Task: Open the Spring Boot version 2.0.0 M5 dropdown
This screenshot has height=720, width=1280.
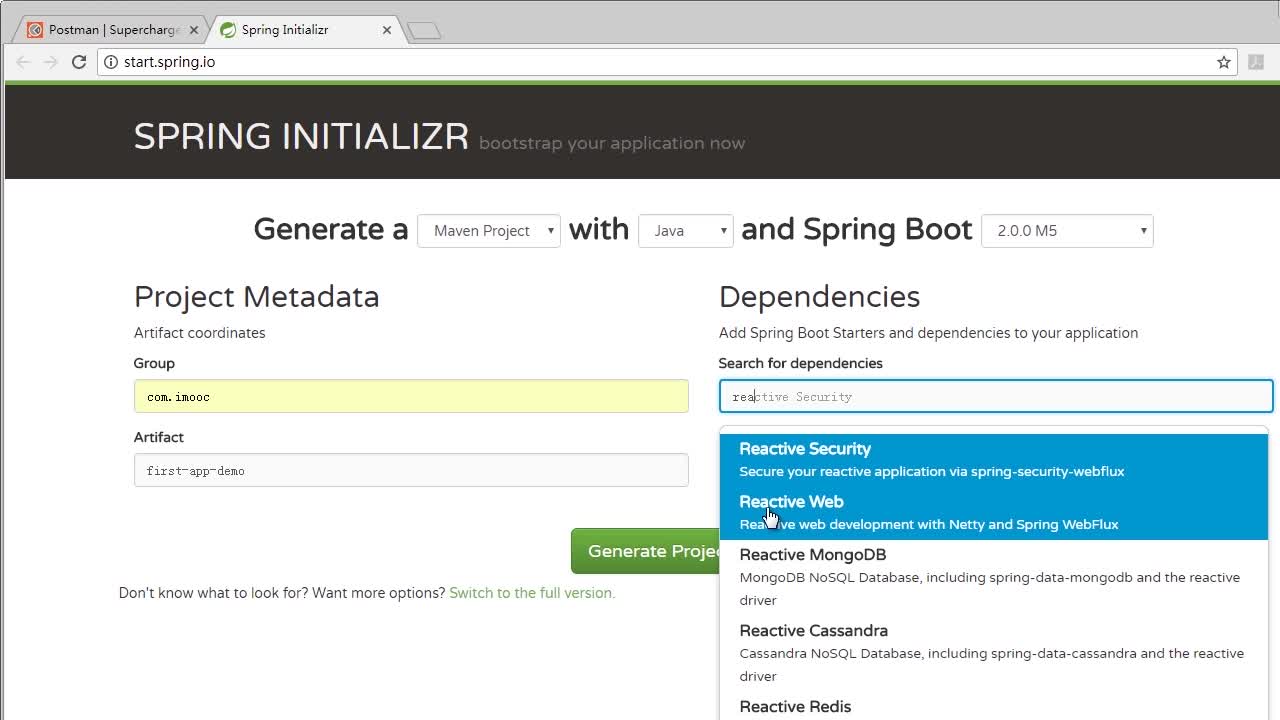Action: [1067, 231]
